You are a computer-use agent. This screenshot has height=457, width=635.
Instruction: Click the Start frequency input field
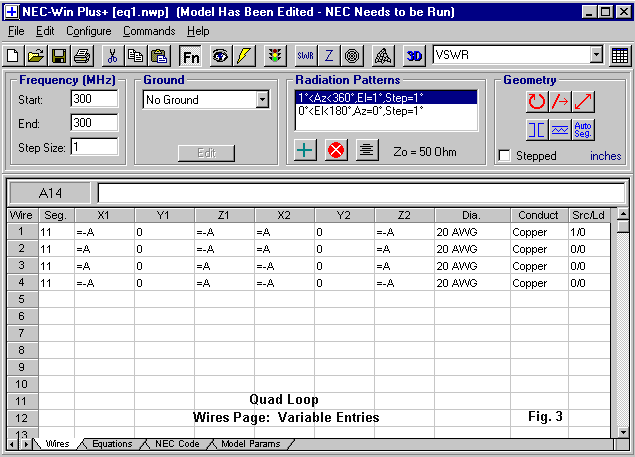tap(94, 99)
